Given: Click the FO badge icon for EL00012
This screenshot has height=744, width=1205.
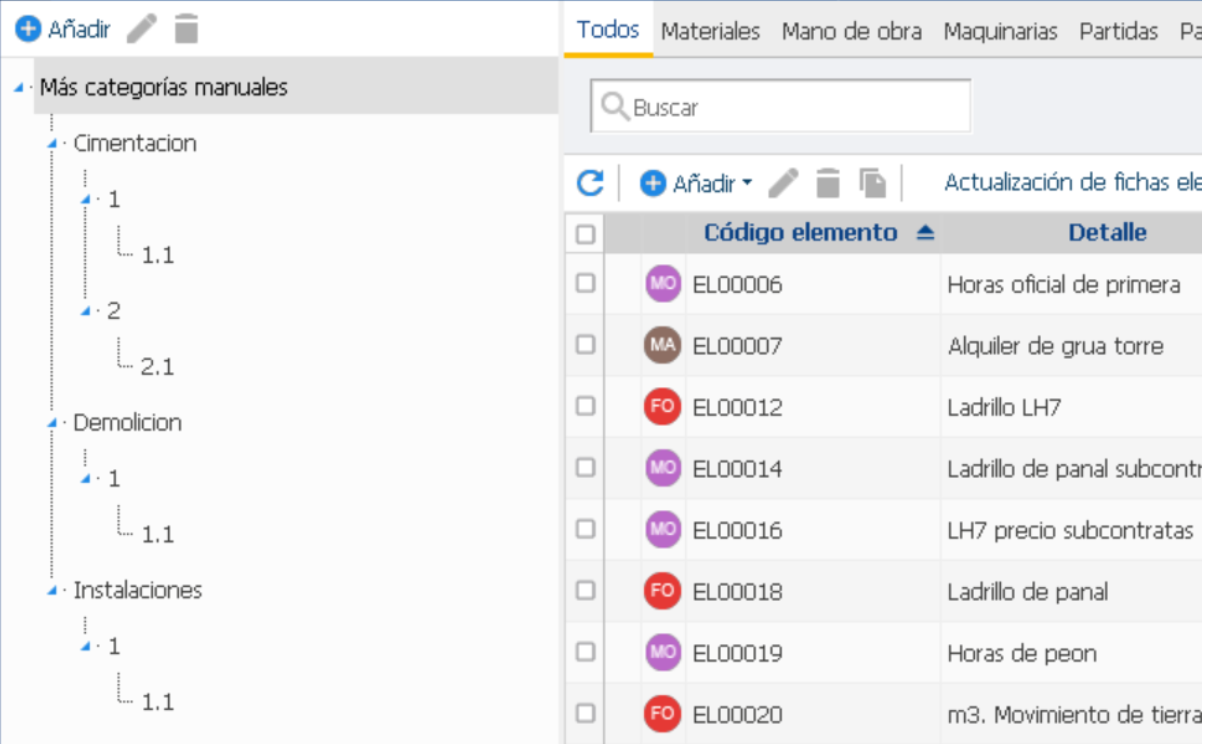Looking at the screenshot, I should pyautogui.click(x=663, y=407).
